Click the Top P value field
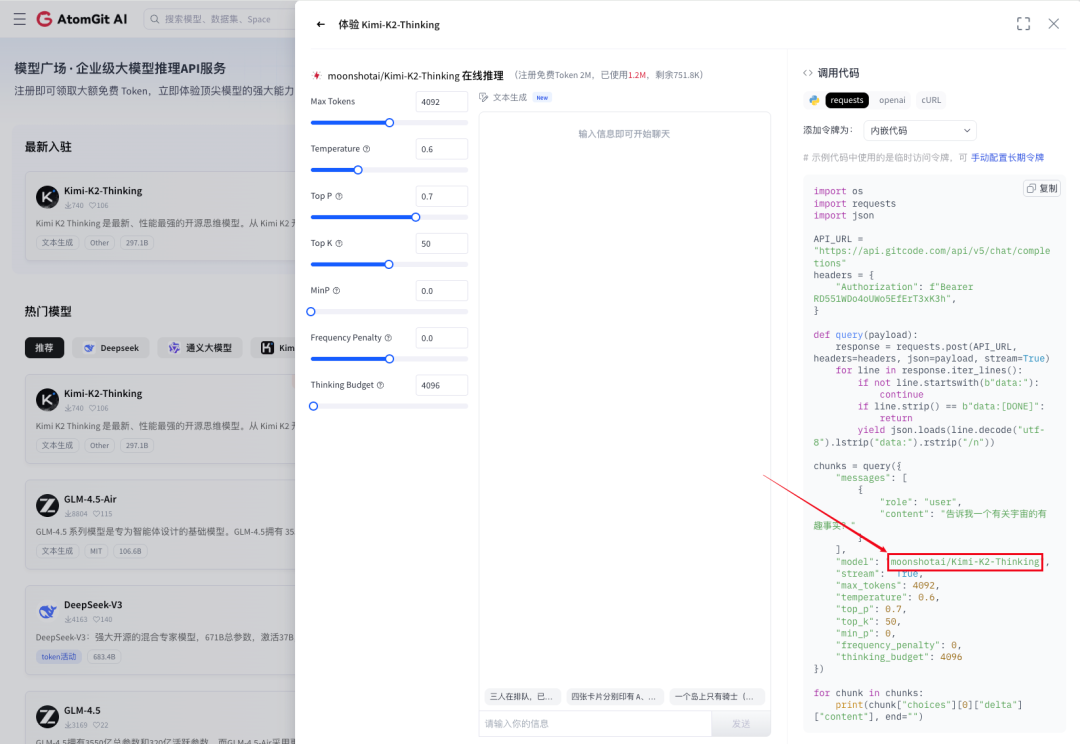This screenshot has height=744, width=1080. coord(442,196)
